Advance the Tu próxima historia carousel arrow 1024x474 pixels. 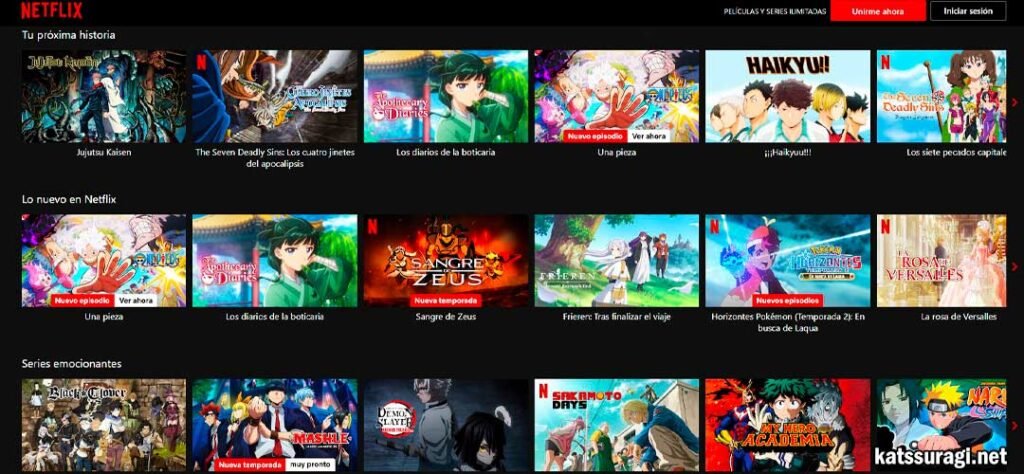pos(1014,102)
